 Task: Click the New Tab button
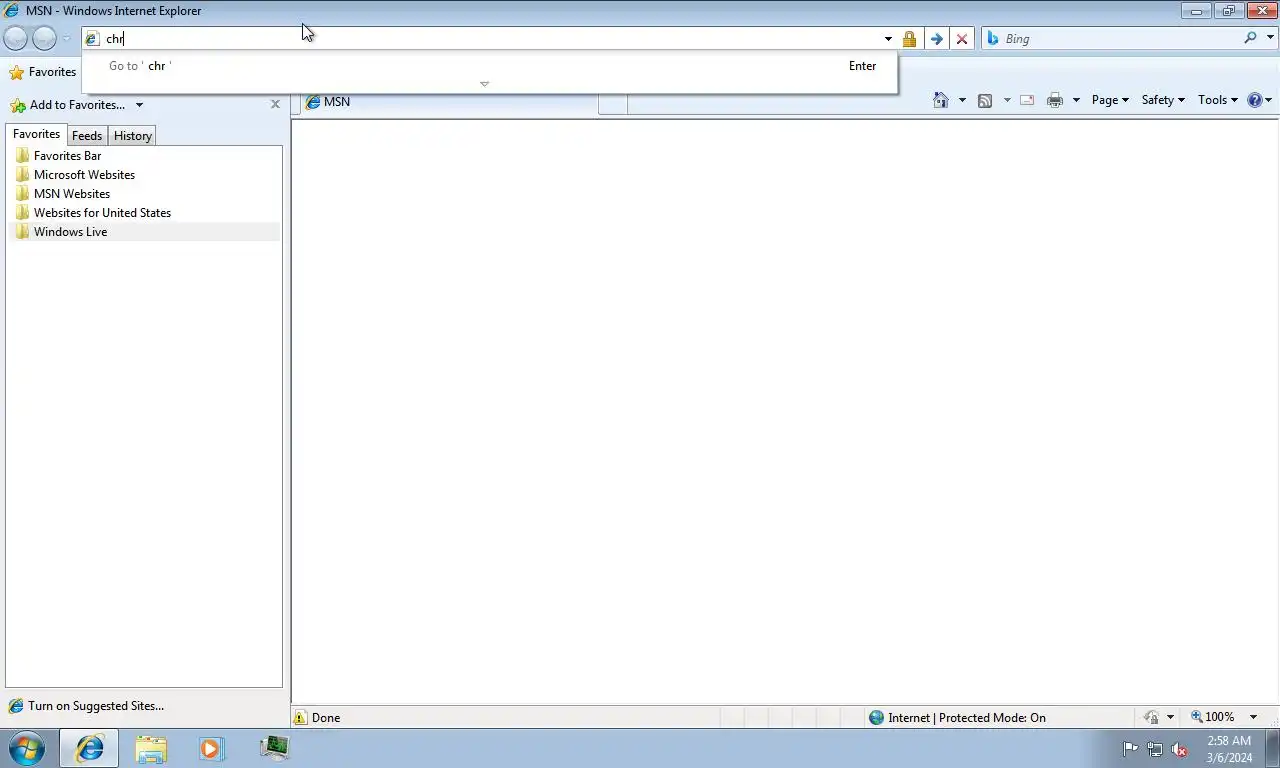point(613,103)
